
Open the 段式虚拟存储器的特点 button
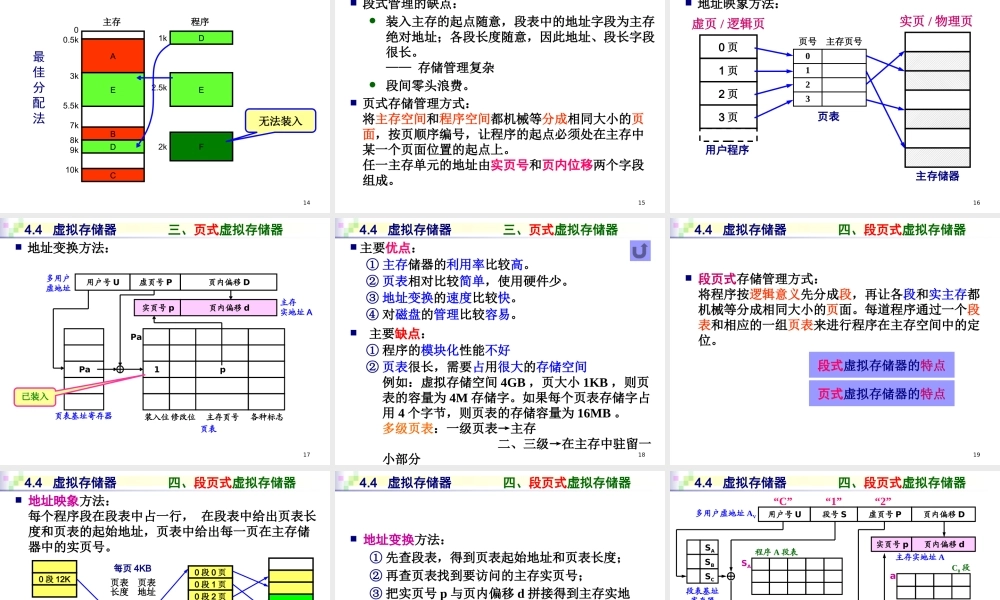(x=881, y=365)
